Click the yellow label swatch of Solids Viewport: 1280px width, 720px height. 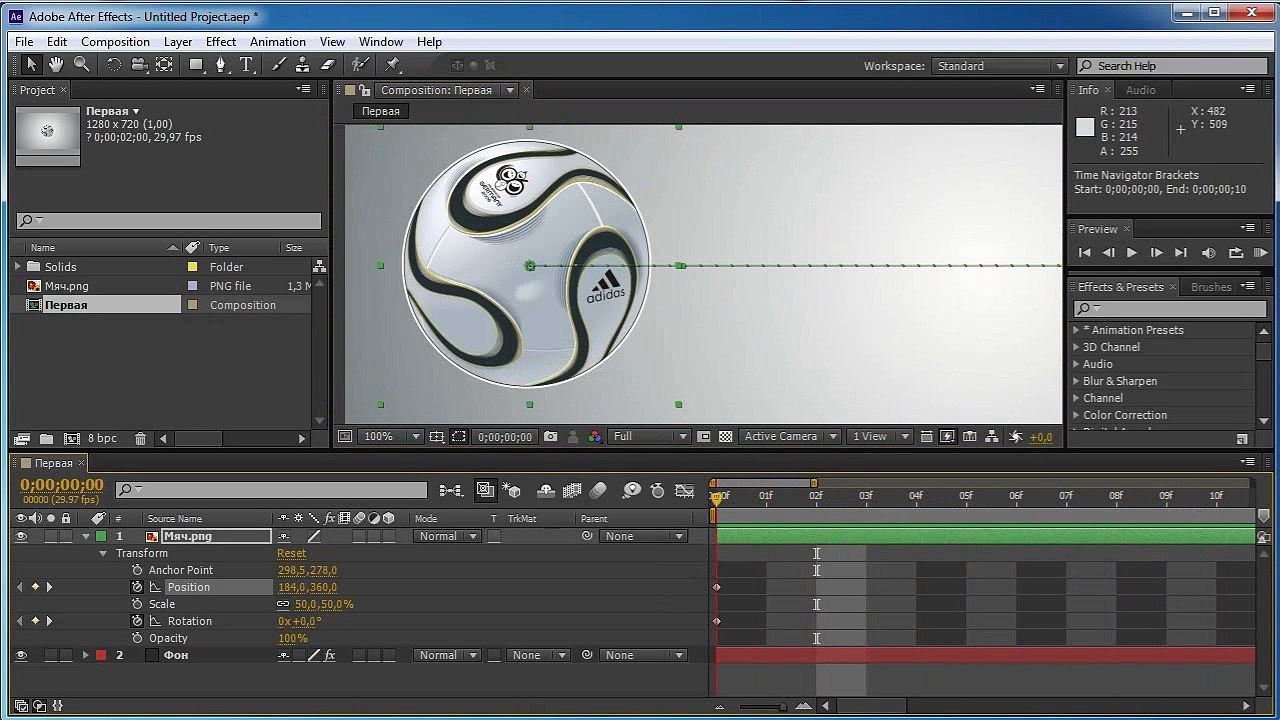click(x=192, y=267)
